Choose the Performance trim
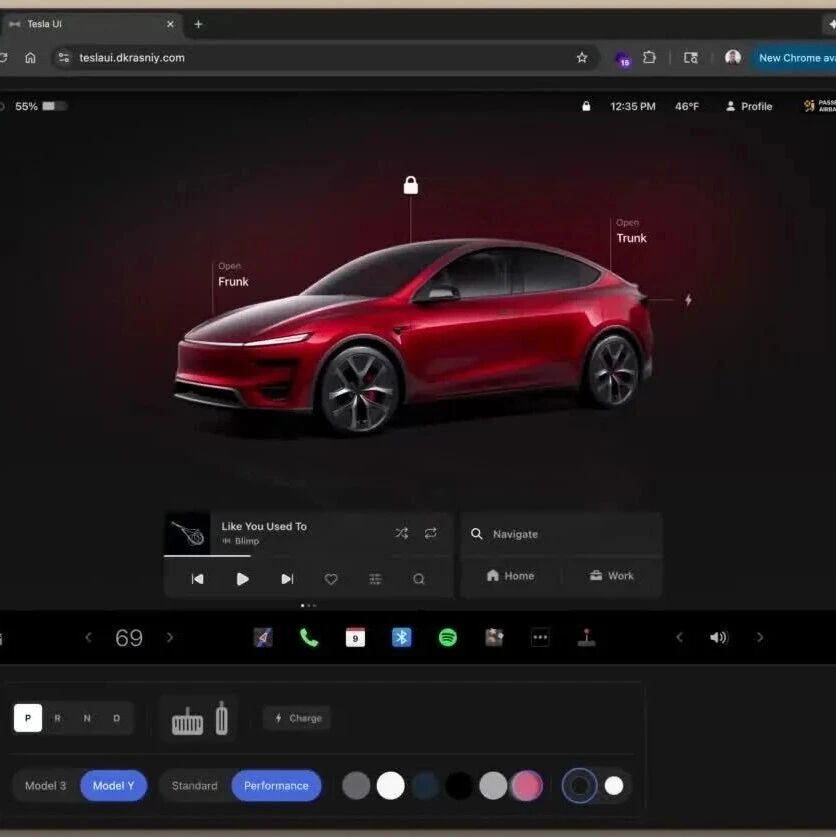The width and height of the screenshot is (836, 837). (x=276, y=786)
